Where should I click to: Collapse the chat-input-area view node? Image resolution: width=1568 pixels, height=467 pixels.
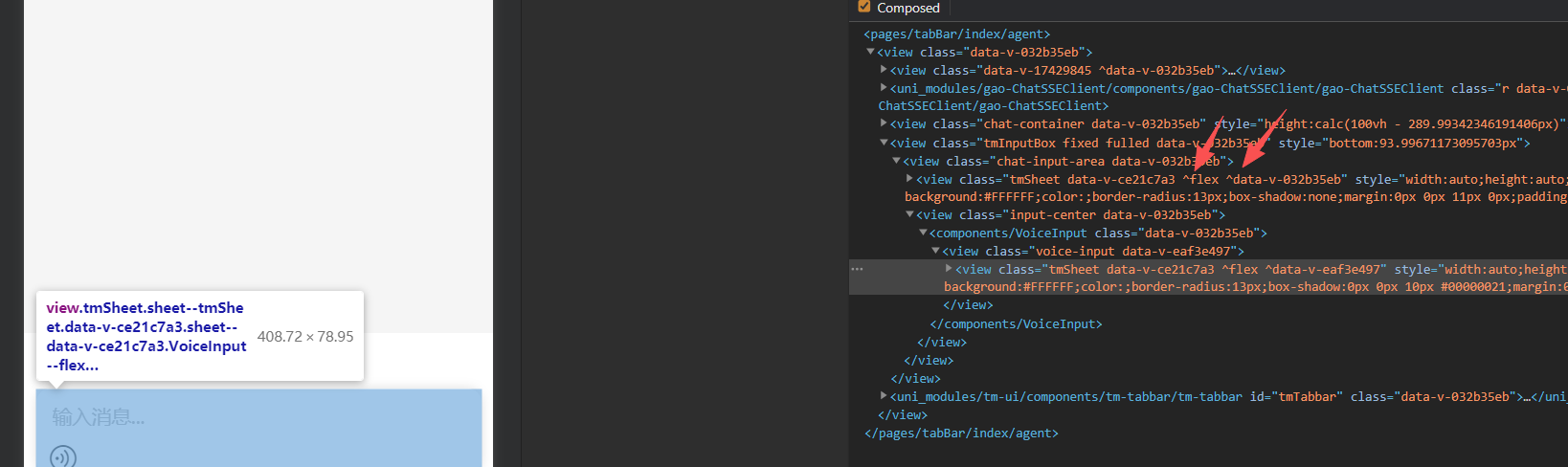click(x=896, y=161)
